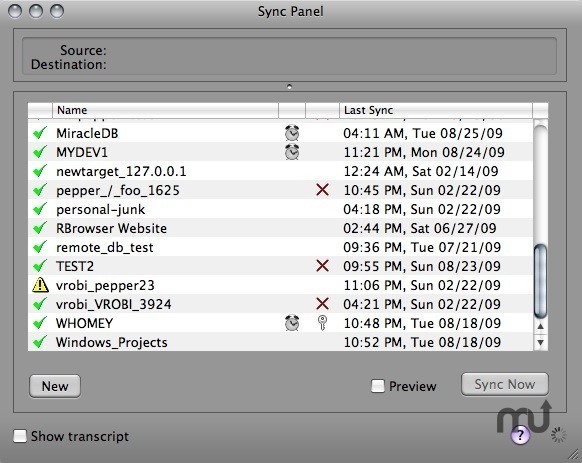Sort list by the Name column header

click(165, 110)
